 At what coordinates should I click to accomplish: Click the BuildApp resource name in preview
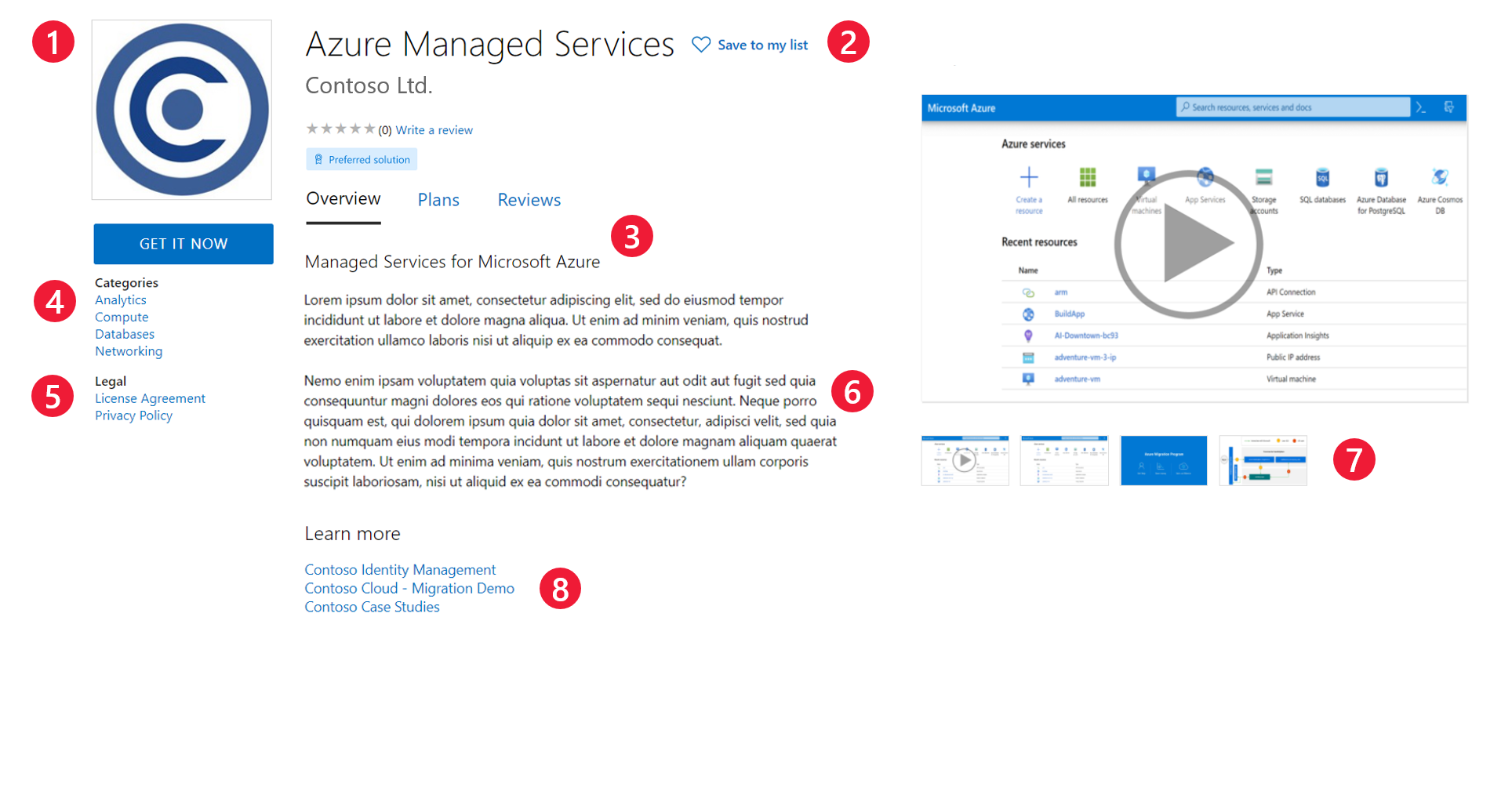(1070, 314)
